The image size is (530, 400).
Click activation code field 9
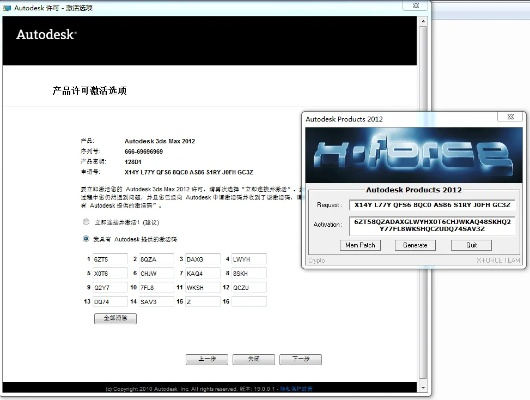pos(110,287)
